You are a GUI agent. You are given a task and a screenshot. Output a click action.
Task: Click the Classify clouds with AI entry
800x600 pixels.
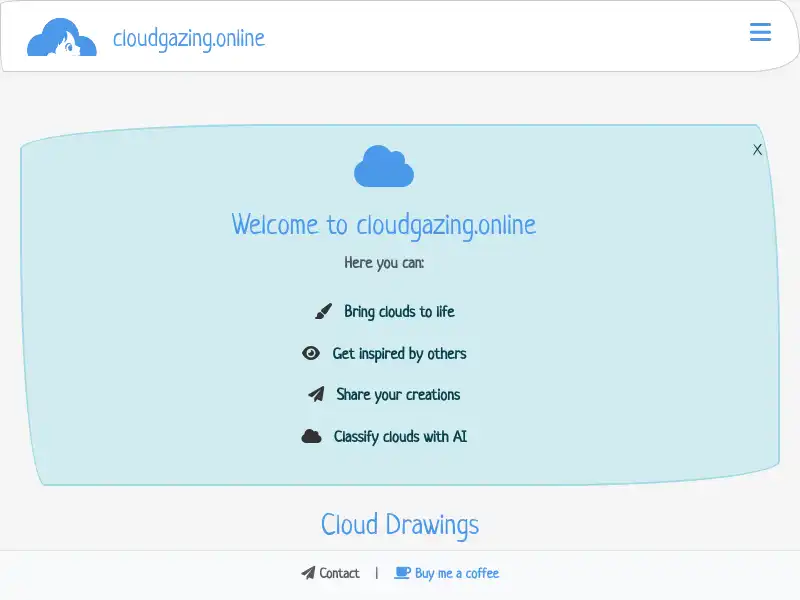pyautogui.click(x=399, y=435)
